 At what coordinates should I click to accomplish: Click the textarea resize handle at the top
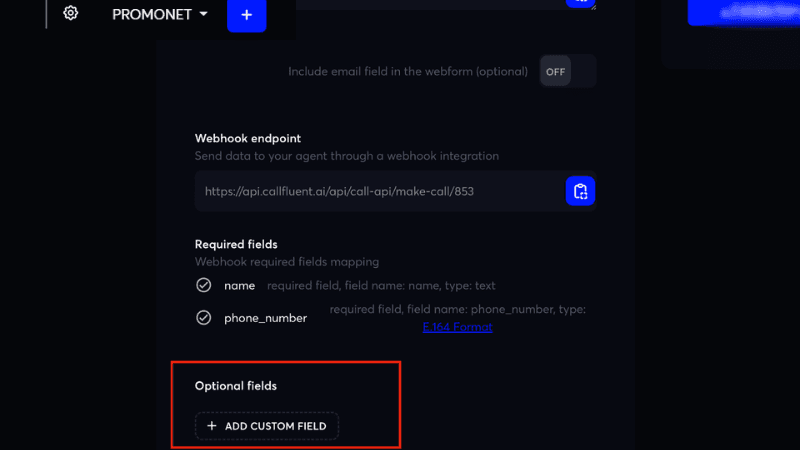[x=594, y=6]
